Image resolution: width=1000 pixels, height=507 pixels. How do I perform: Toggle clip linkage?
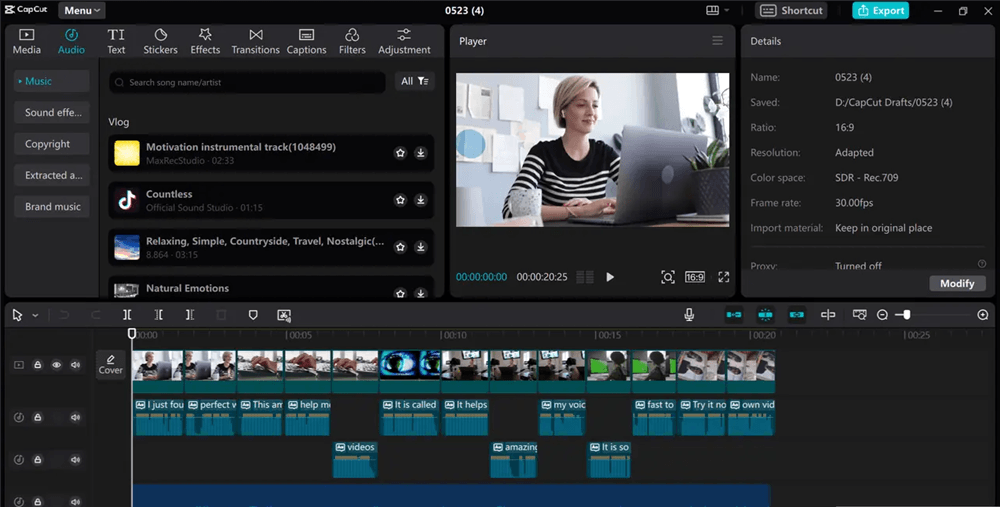tap(797, 314)
